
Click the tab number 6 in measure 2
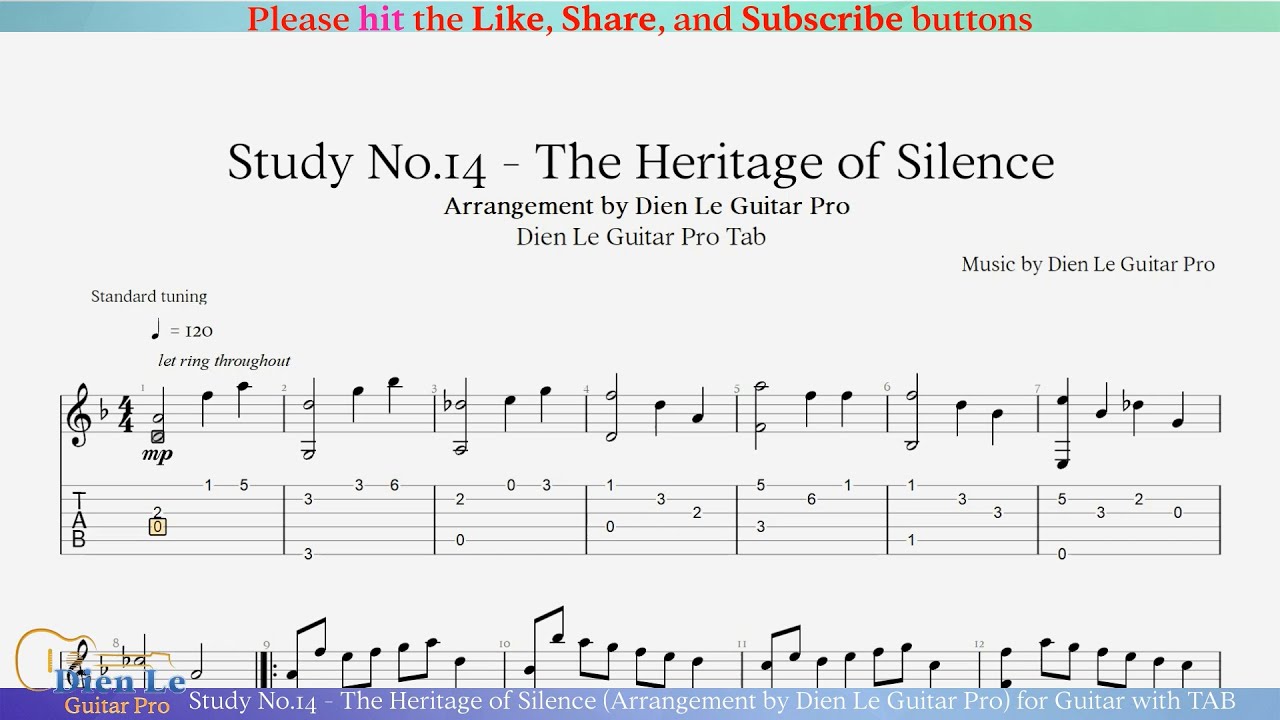(x=395, y=485)
